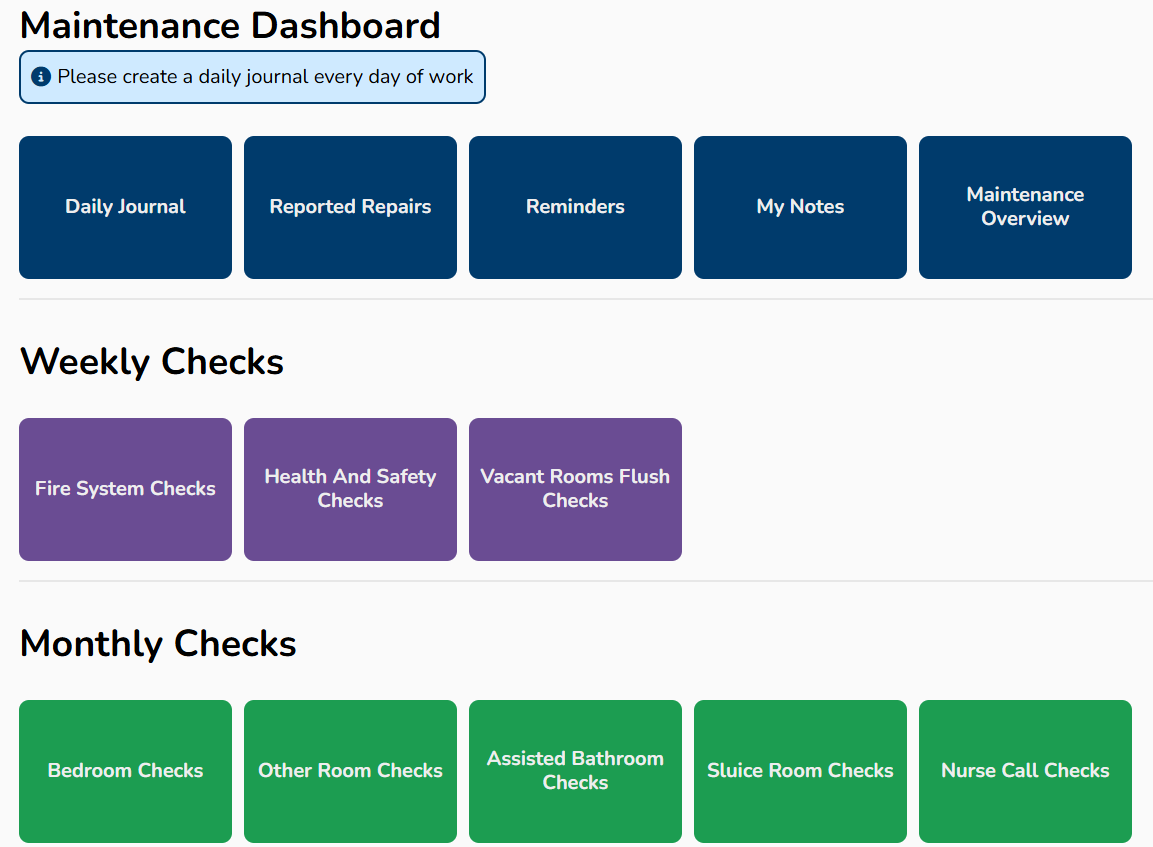Open the Daily Journal tile

click(125, 207)
